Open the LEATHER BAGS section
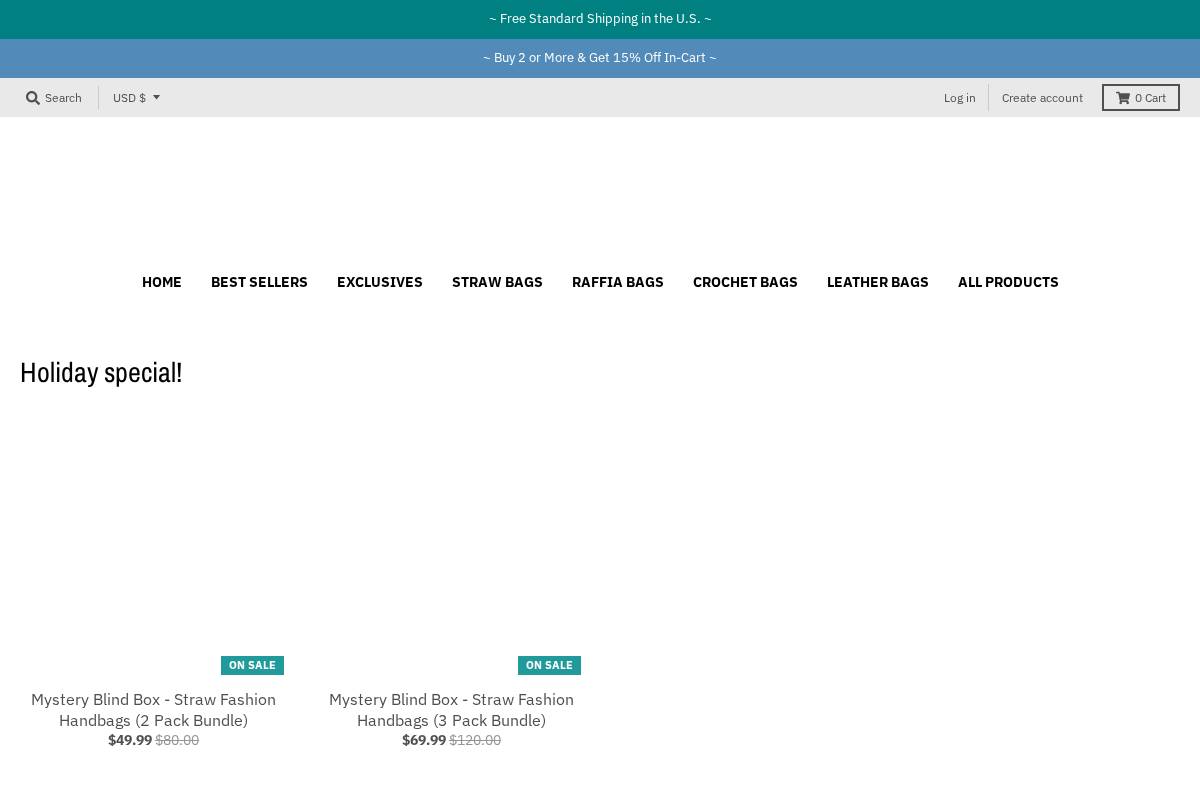 click(x=877, y=282)
